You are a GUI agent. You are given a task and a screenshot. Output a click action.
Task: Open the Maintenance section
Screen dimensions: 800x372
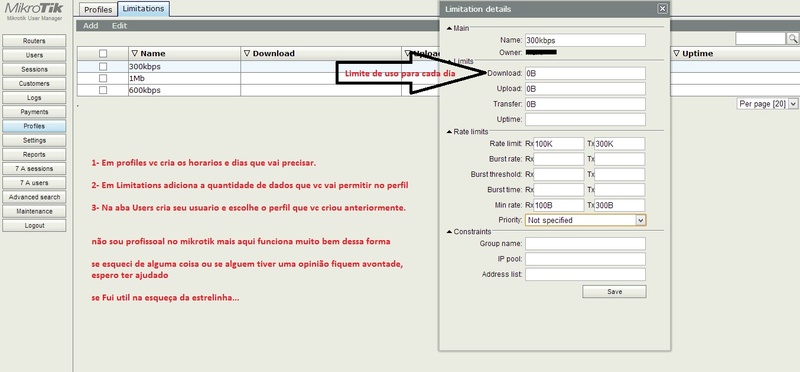(x=34, y=211)
